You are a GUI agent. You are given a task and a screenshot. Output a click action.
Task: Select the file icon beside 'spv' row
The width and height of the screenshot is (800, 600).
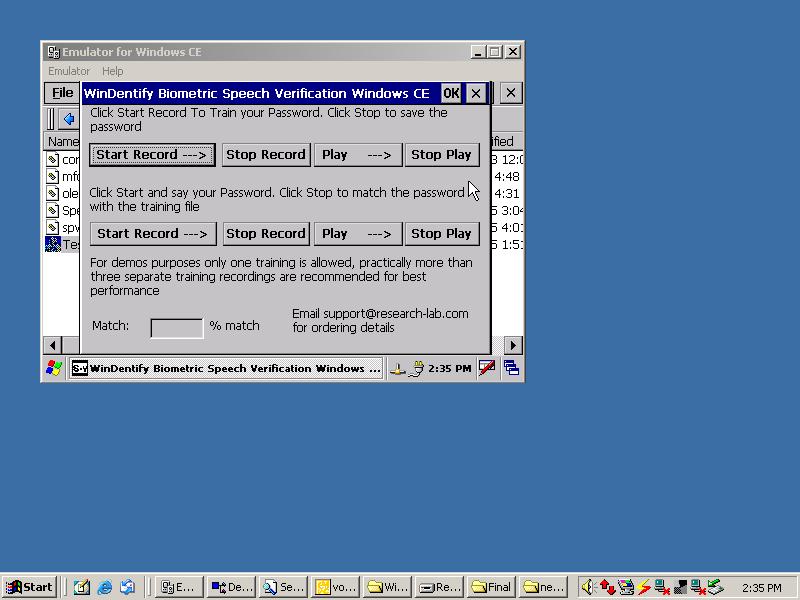click(x=53, y=227)
